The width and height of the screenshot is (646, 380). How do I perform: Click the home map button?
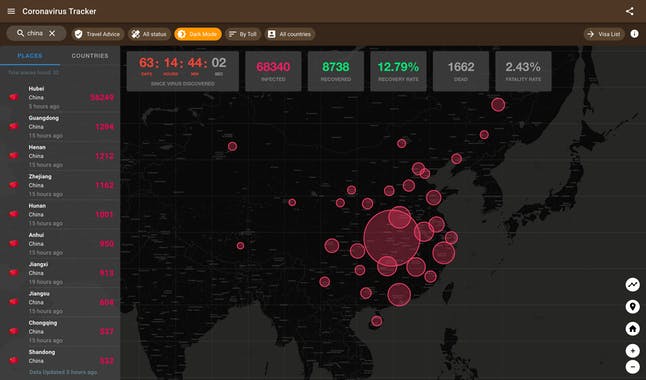[x=632, y=328]
